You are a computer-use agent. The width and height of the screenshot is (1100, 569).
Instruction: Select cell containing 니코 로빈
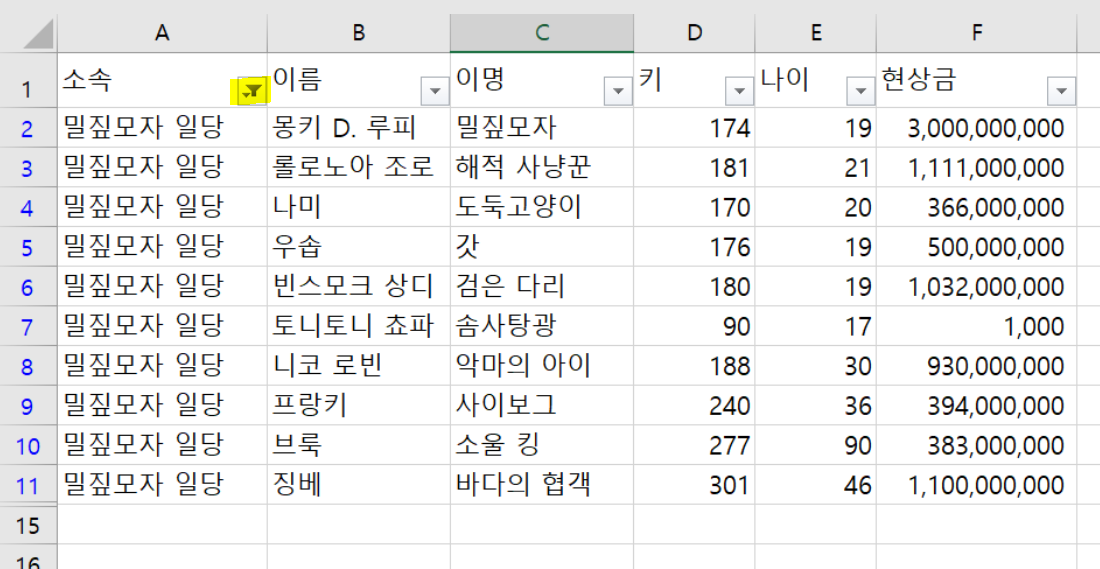click(358, 366)
